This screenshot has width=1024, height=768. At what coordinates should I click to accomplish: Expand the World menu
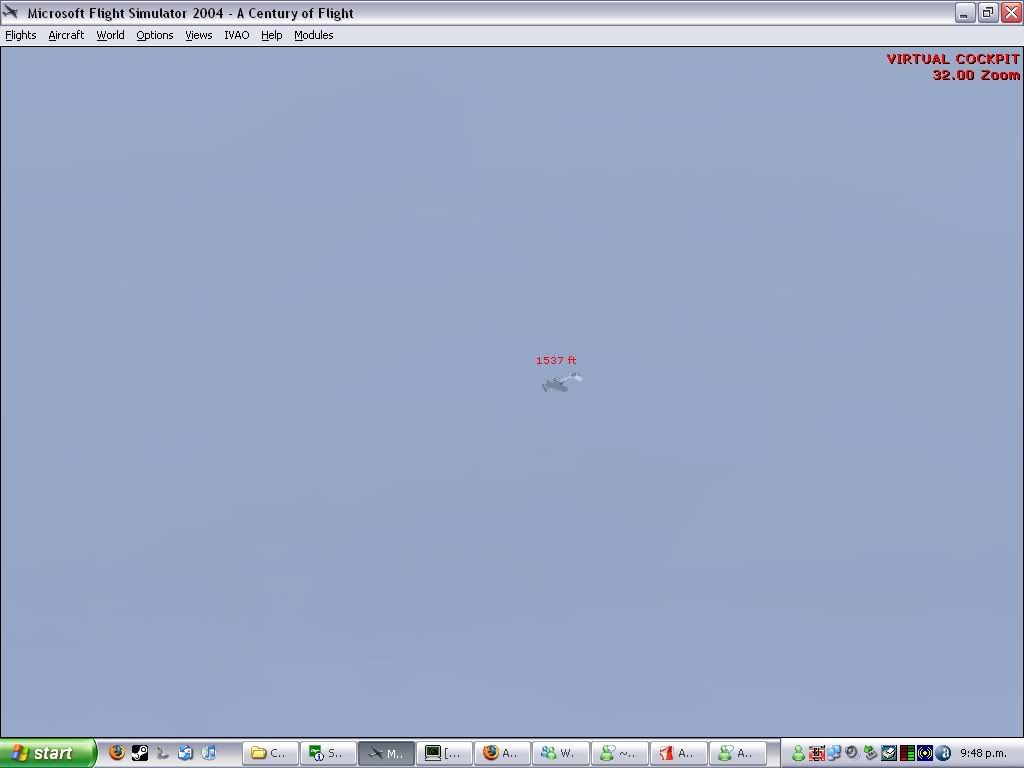(110, 35)
